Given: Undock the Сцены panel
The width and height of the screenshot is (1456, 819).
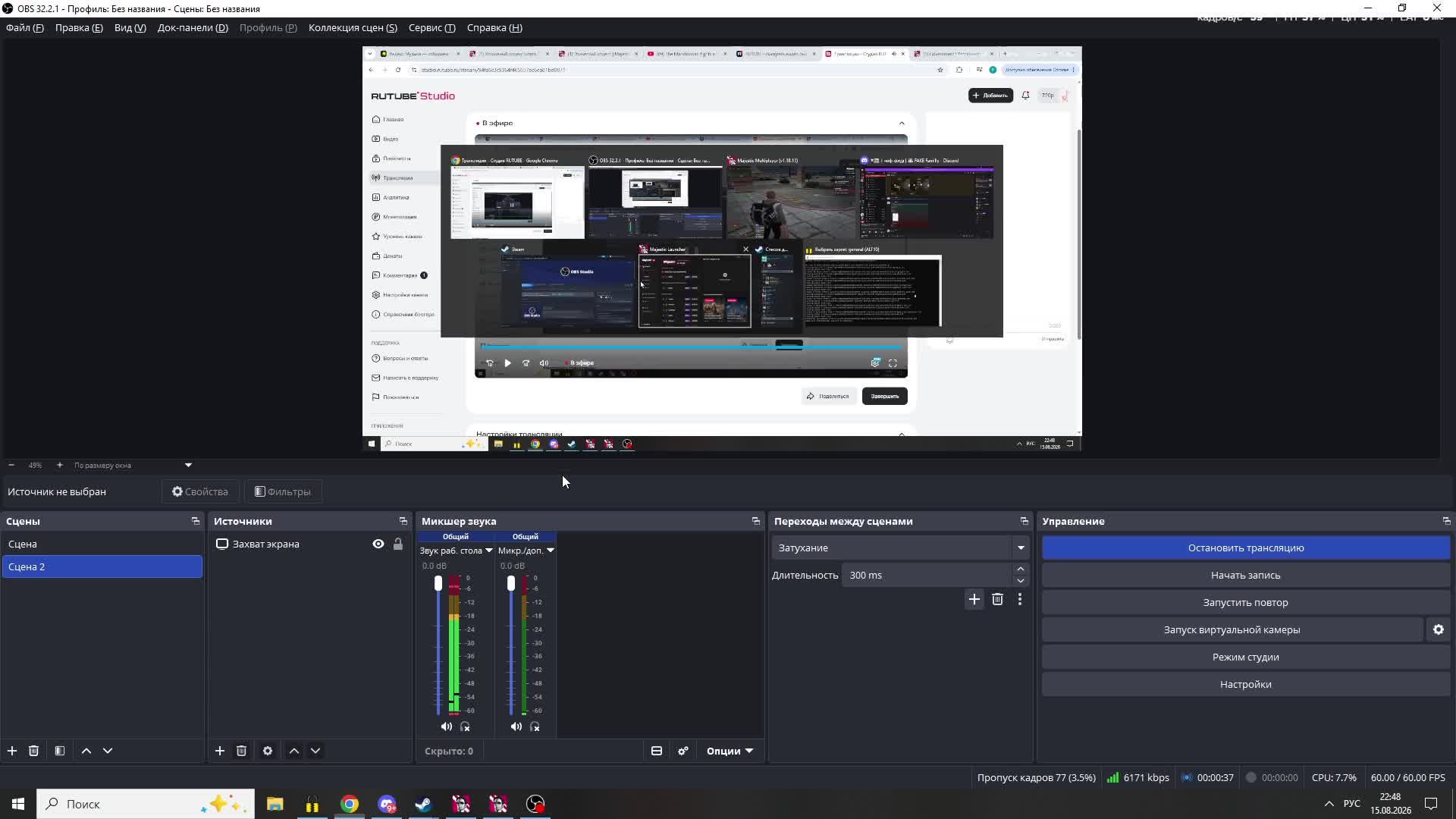Looking at the screenshot, I should pos(196,521).
